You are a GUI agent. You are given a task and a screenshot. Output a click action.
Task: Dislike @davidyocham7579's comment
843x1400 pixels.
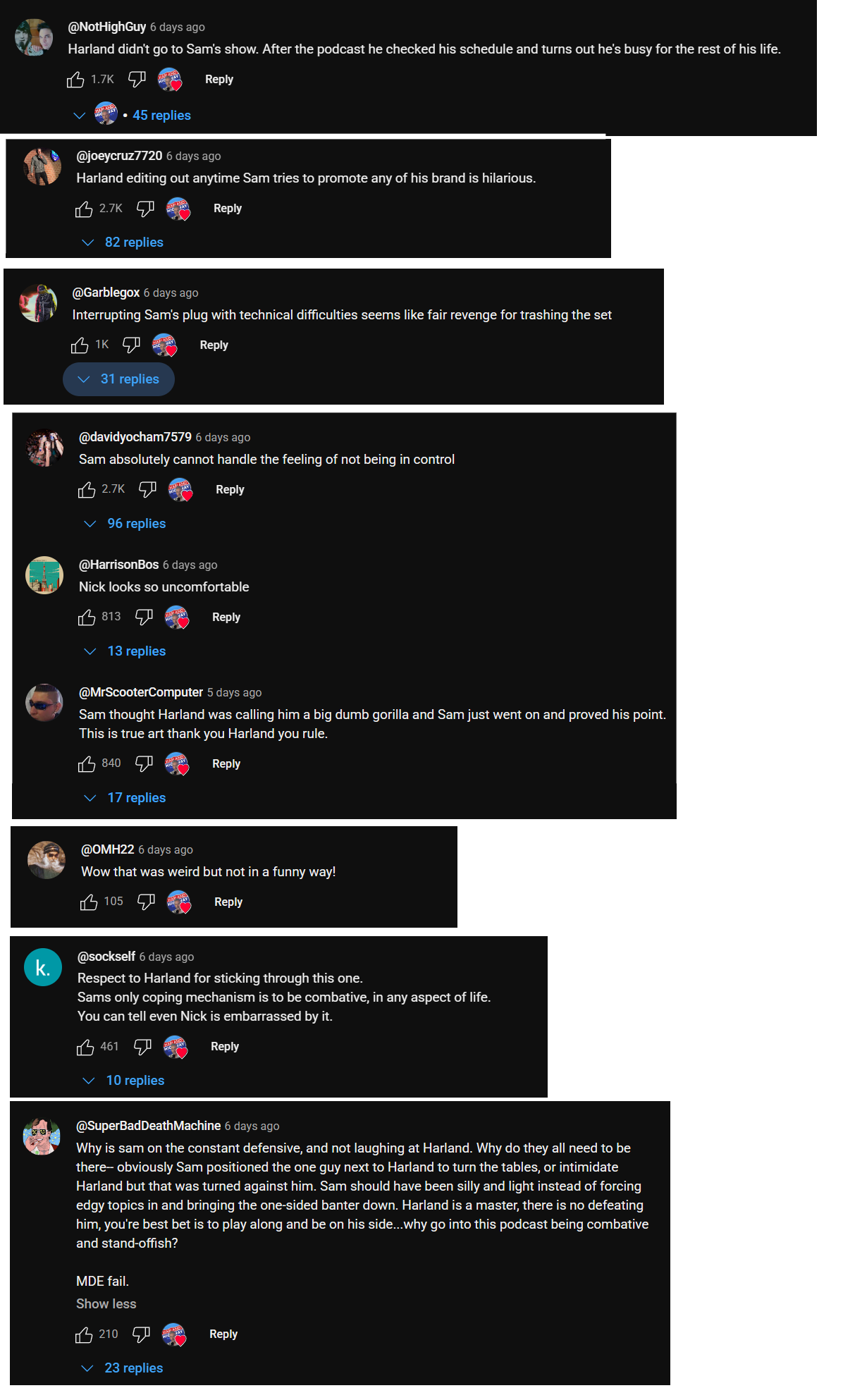(147, 490)
